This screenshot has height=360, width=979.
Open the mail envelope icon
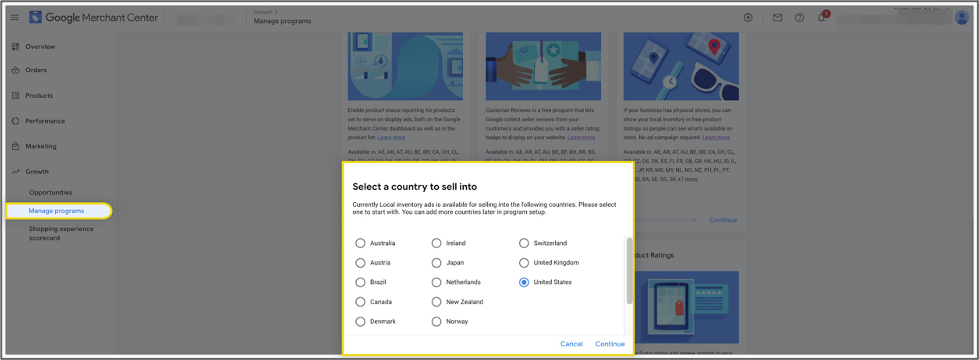(x=777, y=17)
